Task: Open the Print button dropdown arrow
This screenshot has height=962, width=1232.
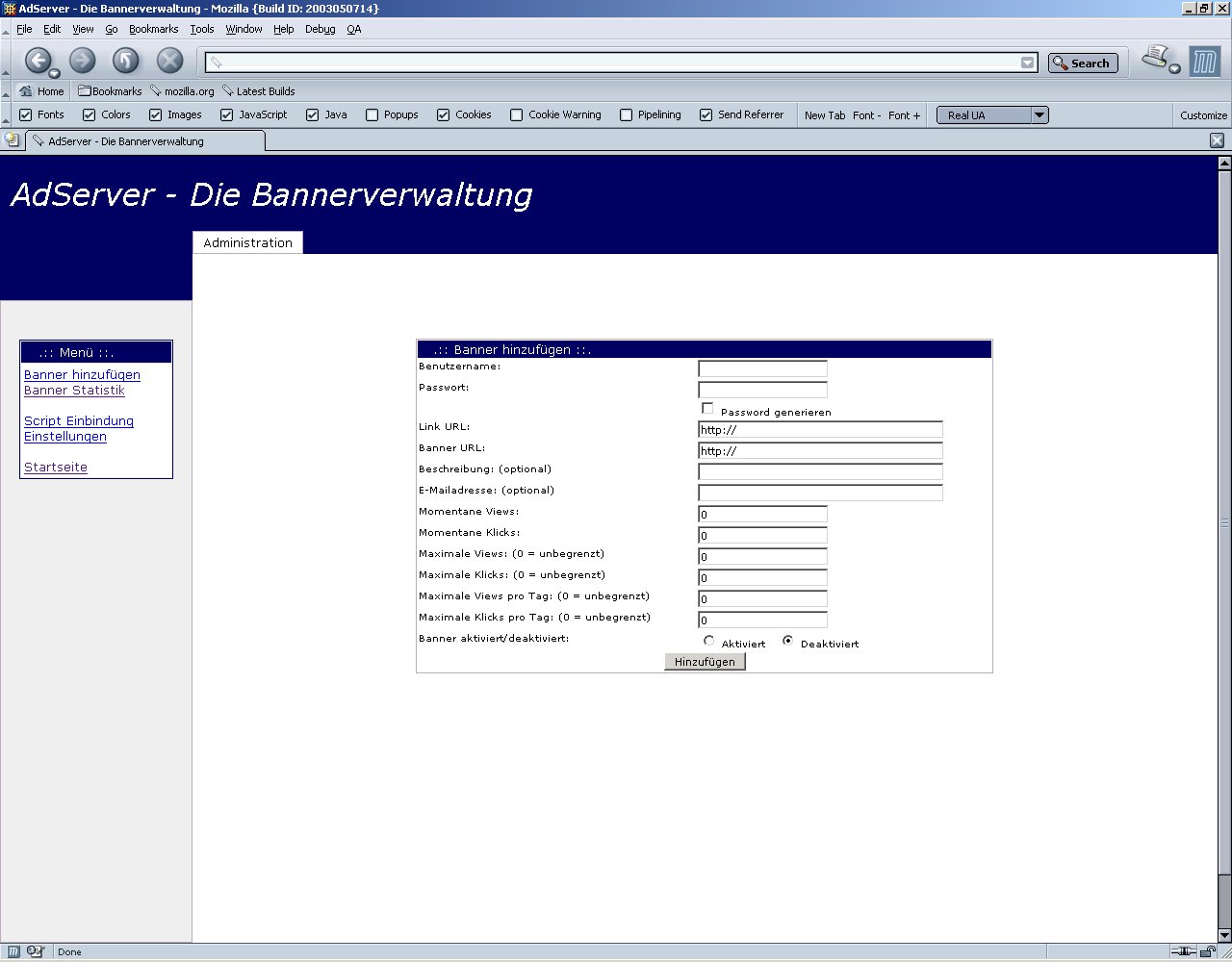Action: (1174, 68)
